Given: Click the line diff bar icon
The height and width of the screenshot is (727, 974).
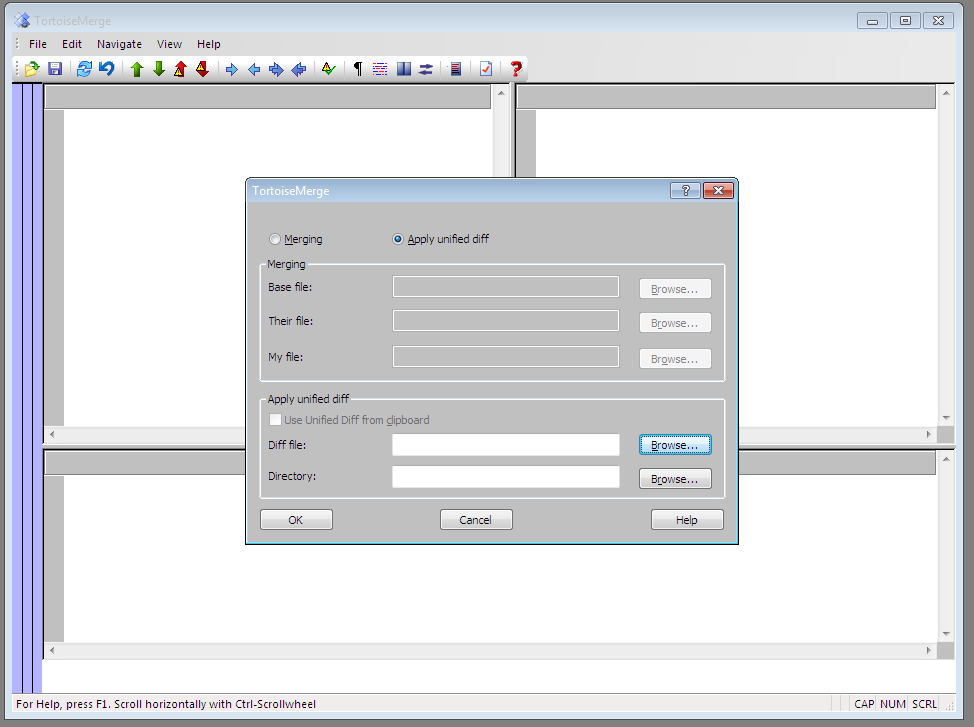Looking at the screenshot, I should (455, 69).
